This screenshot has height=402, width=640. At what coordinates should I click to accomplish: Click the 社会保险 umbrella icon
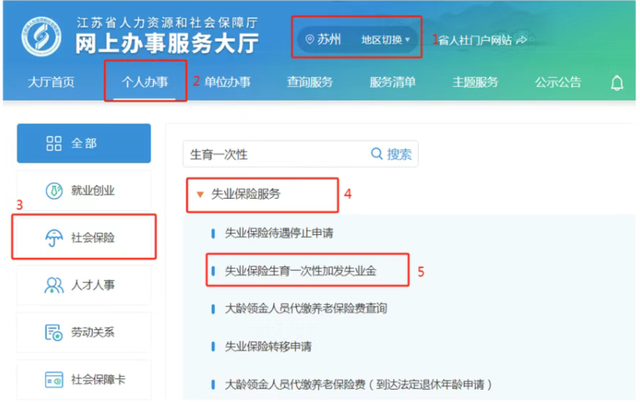(x=52, y=238)
